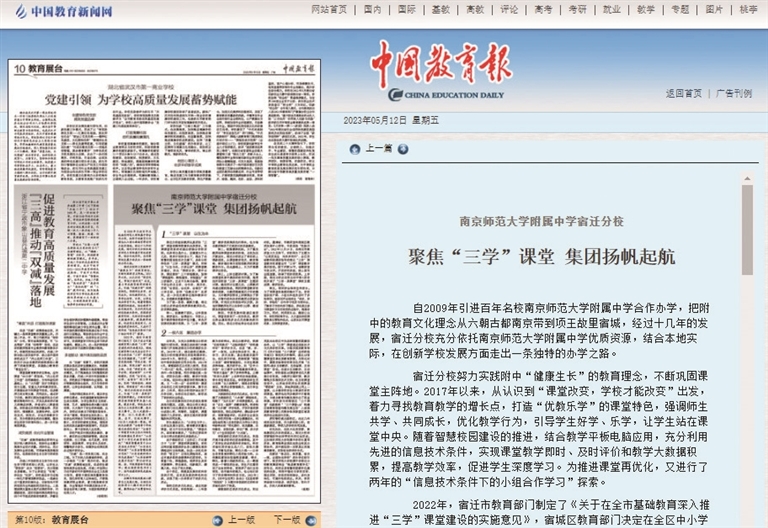Select the 党建引领 headline in page thumbnail

(x=141, y=100)
